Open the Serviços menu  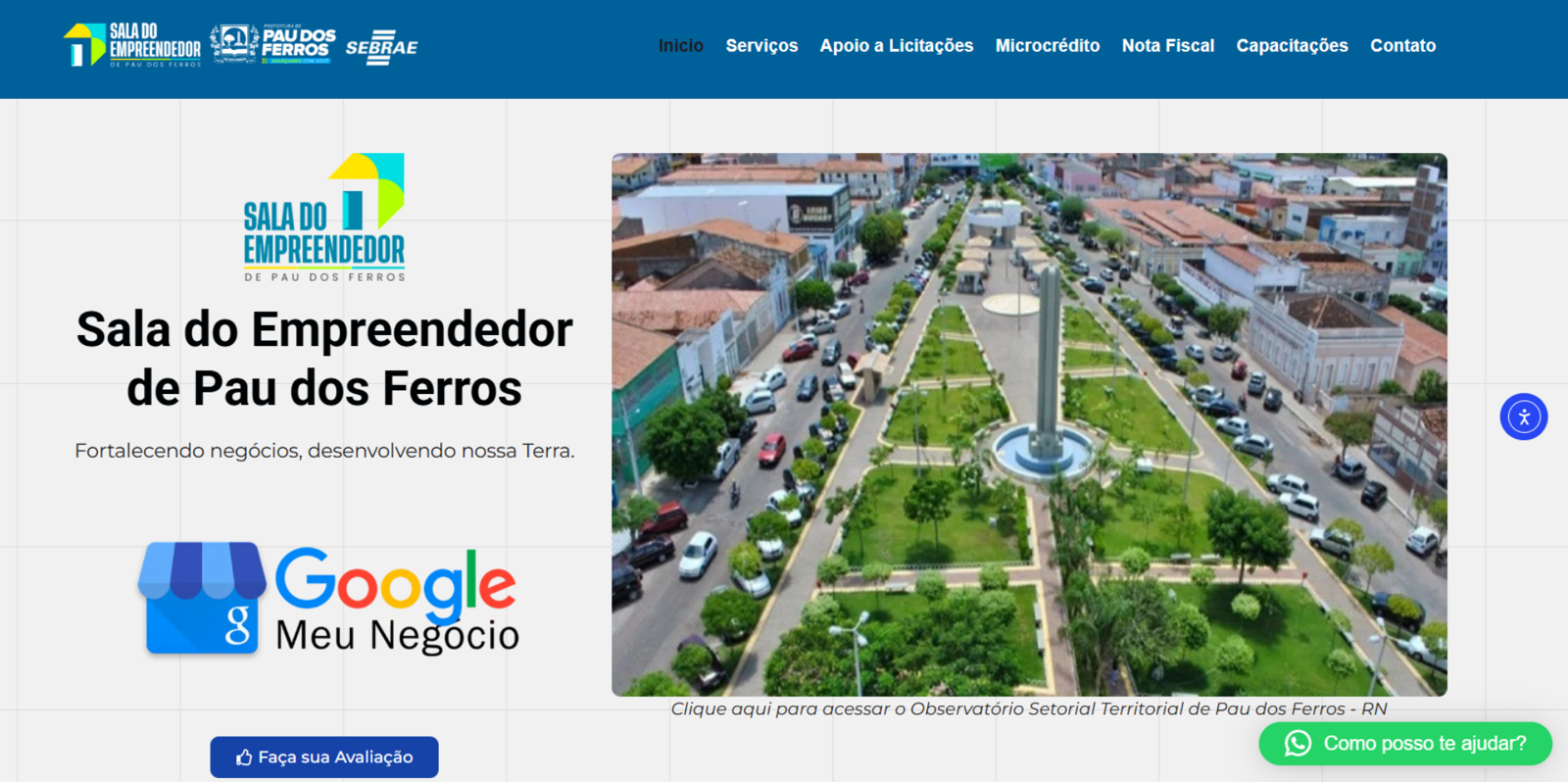[x=761, y=45]
